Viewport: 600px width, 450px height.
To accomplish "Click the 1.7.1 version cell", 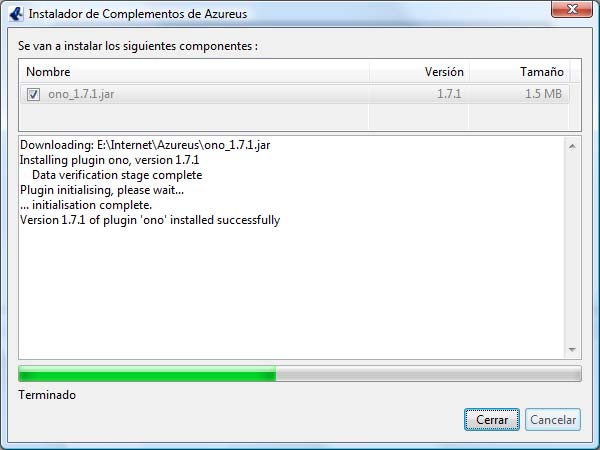I will pos(449,94).
